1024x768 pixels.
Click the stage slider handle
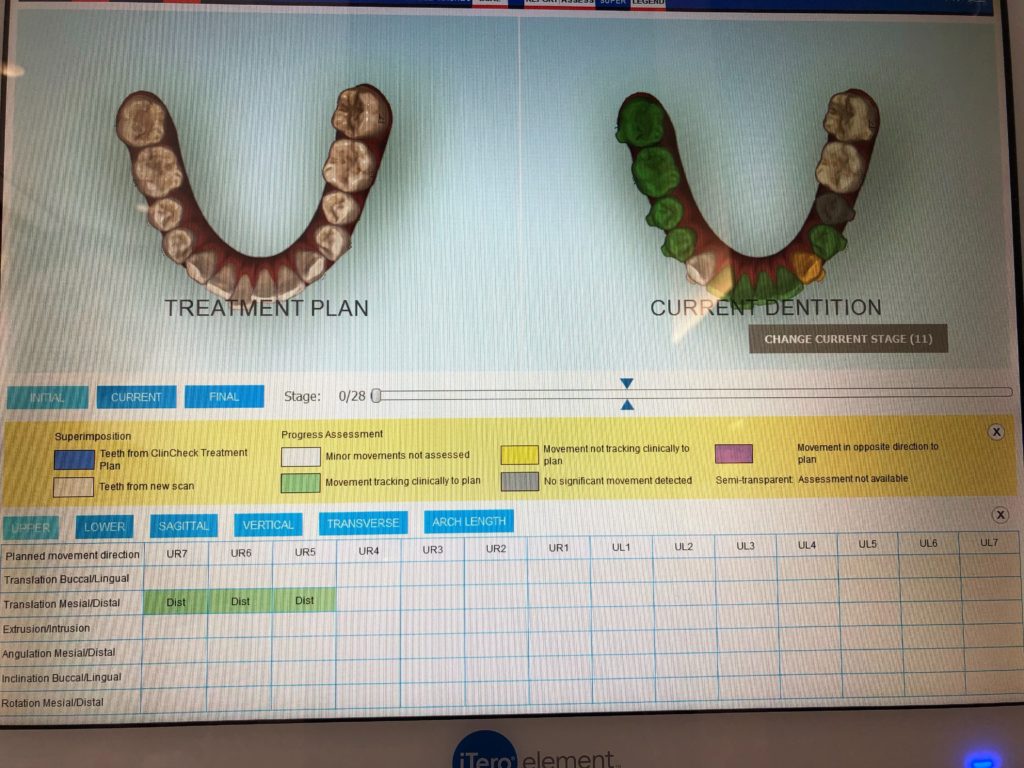(x=376, y=396)
